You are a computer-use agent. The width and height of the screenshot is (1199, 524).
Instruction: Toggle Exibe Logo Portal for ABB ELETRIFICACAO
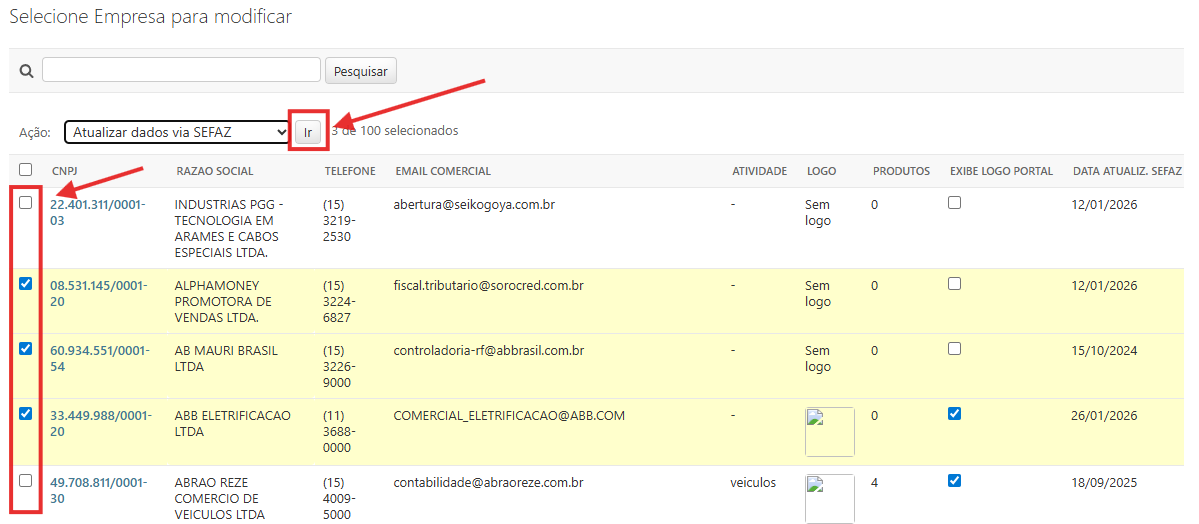click(954, 414)
